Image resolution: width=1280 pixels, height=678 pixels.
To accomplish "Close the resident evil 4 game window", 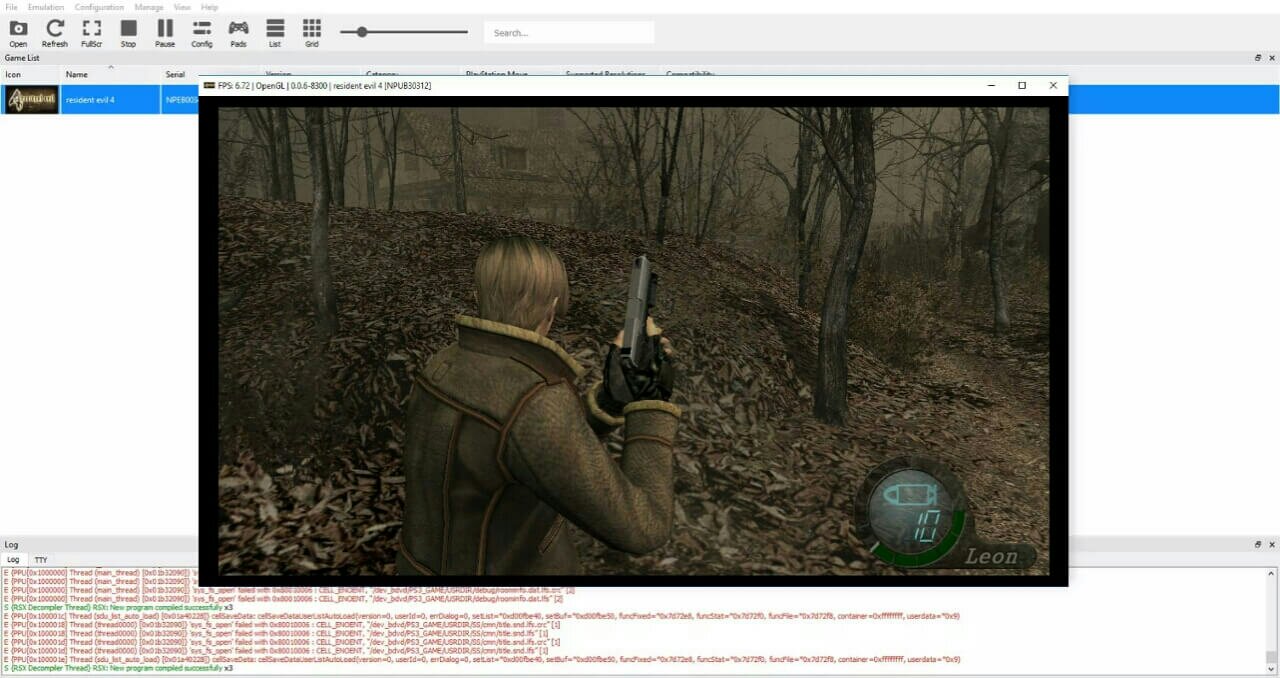I will point(1053,86).
